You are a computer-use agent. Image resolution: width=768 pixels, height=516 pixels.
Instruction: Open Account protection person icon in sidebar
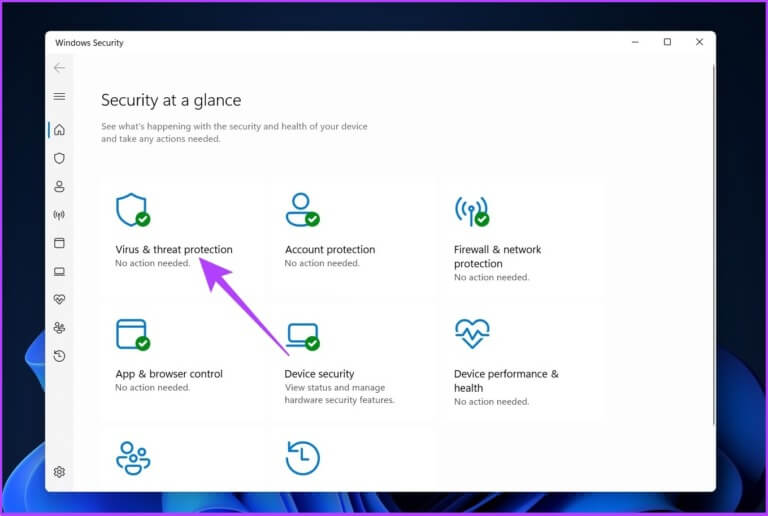[59, 187]
